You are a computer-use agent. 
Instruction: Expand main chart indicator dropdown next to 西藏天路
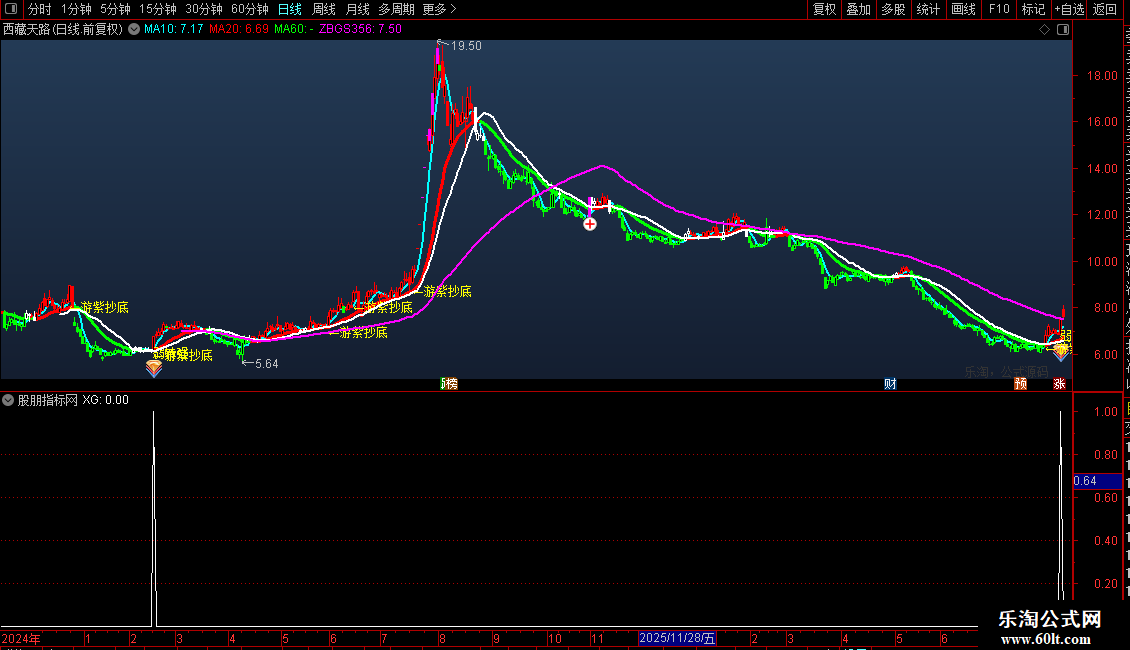134,30
